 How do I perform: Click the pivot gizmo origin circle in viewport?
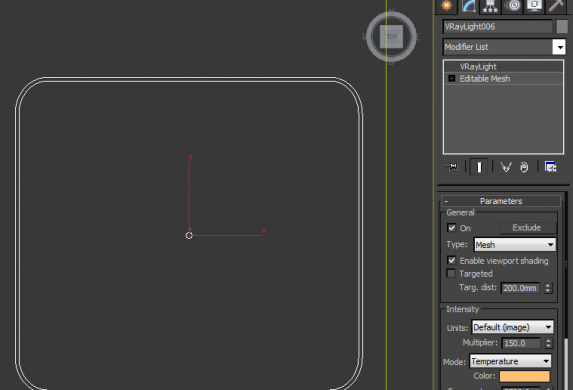coord(189,235)
